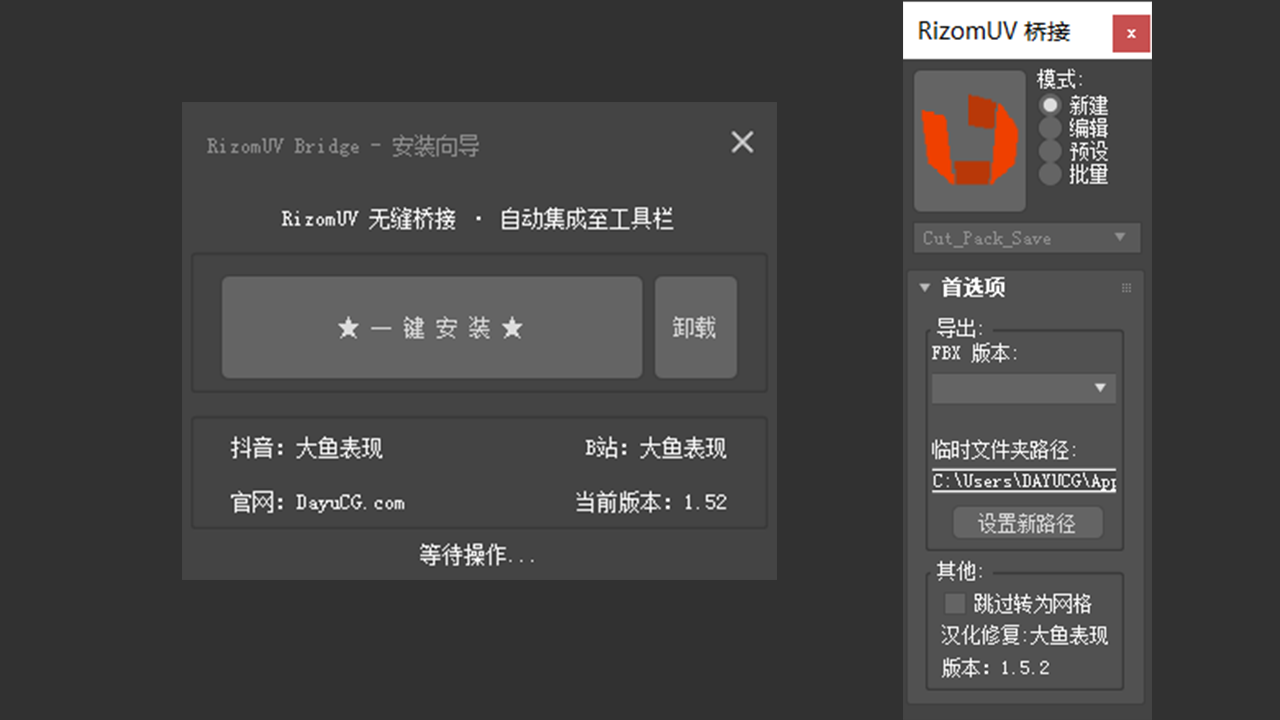Select the 新建 mode radio button
Screen dimensions: 1280x720
click(x=1049, y=105)
